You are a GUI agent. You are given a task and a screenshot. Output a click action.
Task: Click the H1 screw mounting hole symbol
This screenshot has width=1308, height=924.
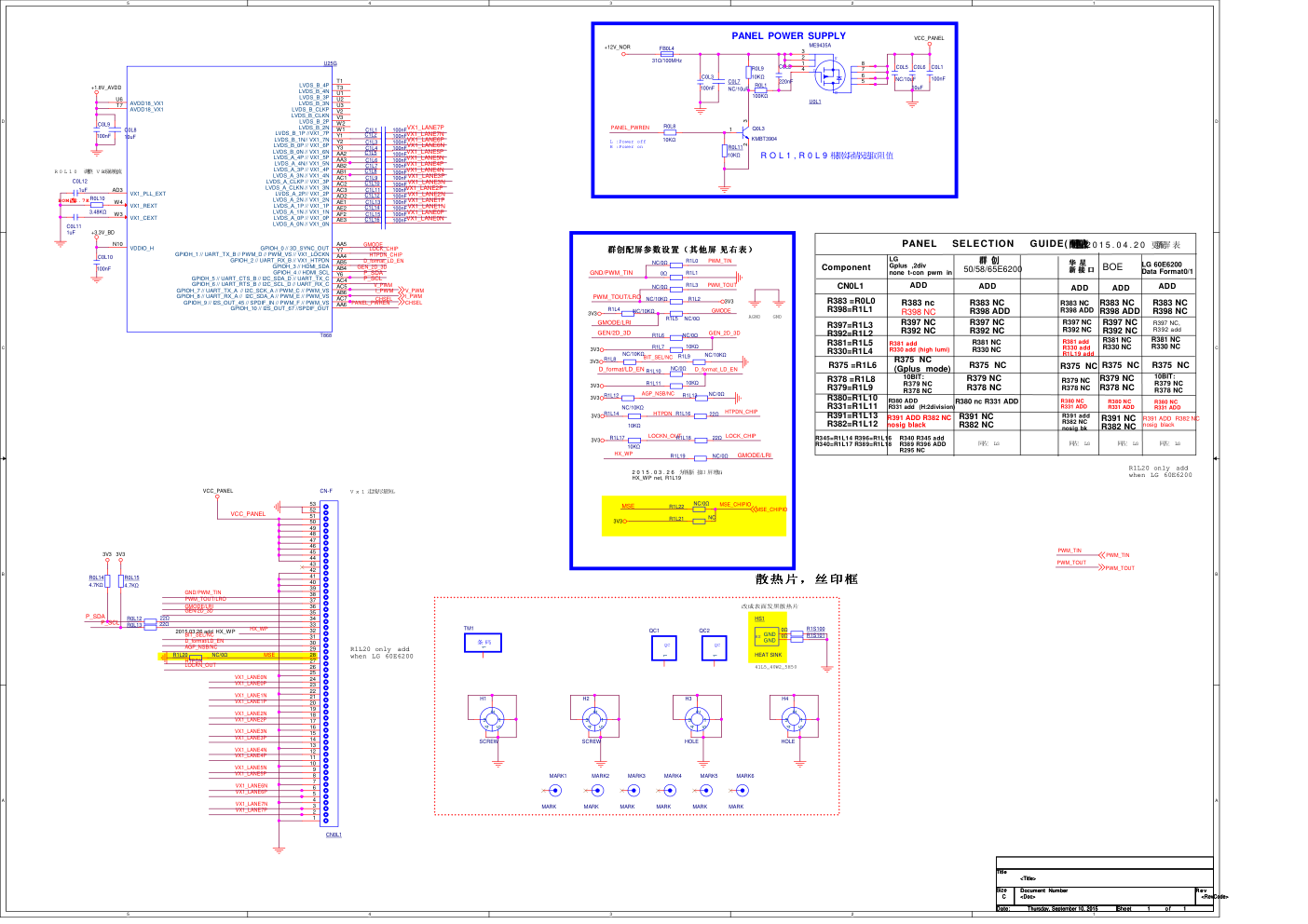click(491, 718)
